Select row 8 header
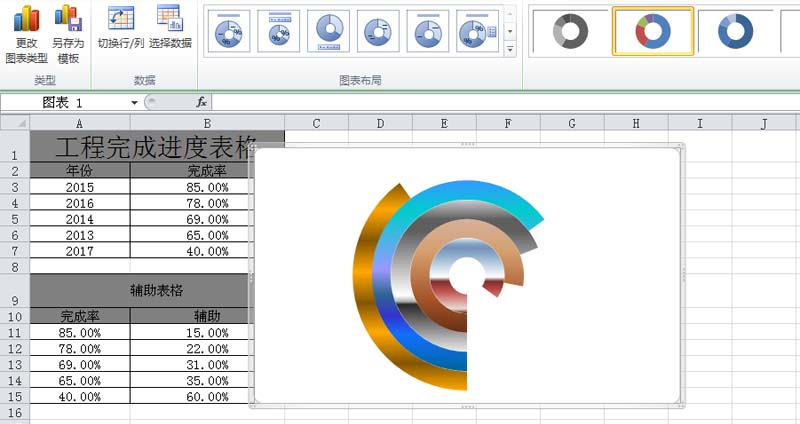 (15, 266)
